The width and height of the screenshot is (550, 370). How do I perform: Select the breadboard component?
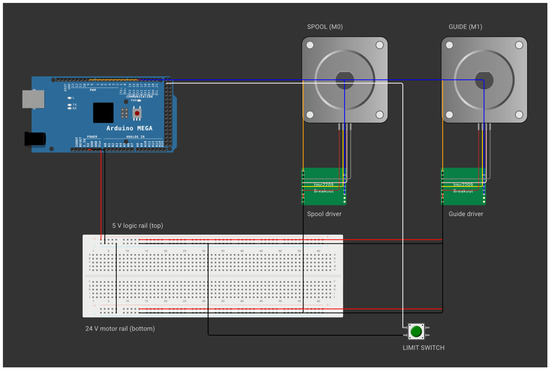coord(213,276)
